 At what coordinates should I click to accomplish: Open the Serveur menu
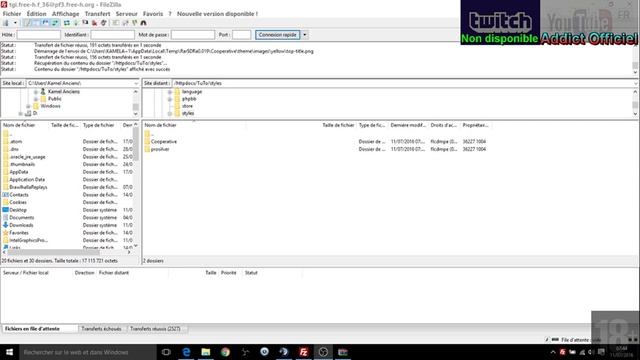(127, 14)
